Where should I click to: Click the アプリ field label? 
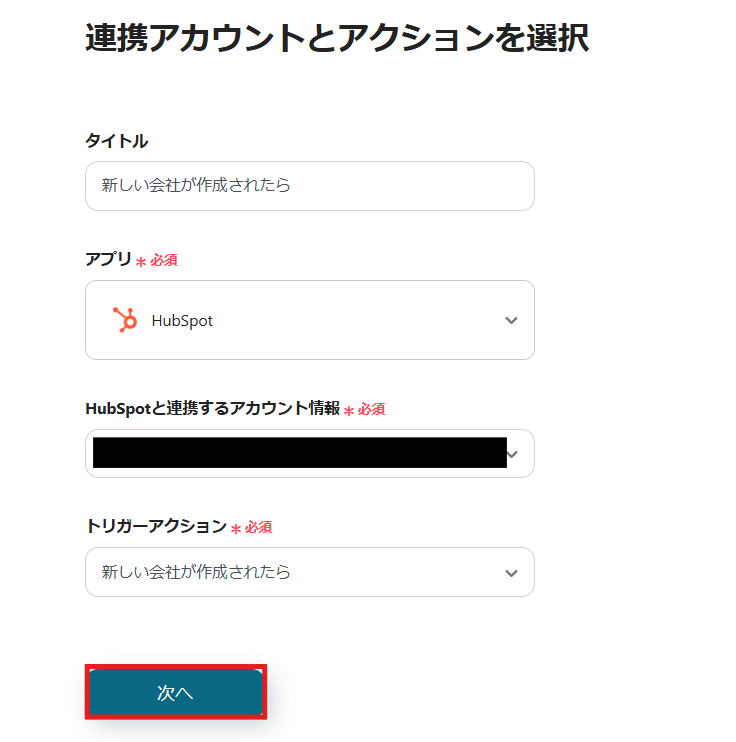coord(108,259)
